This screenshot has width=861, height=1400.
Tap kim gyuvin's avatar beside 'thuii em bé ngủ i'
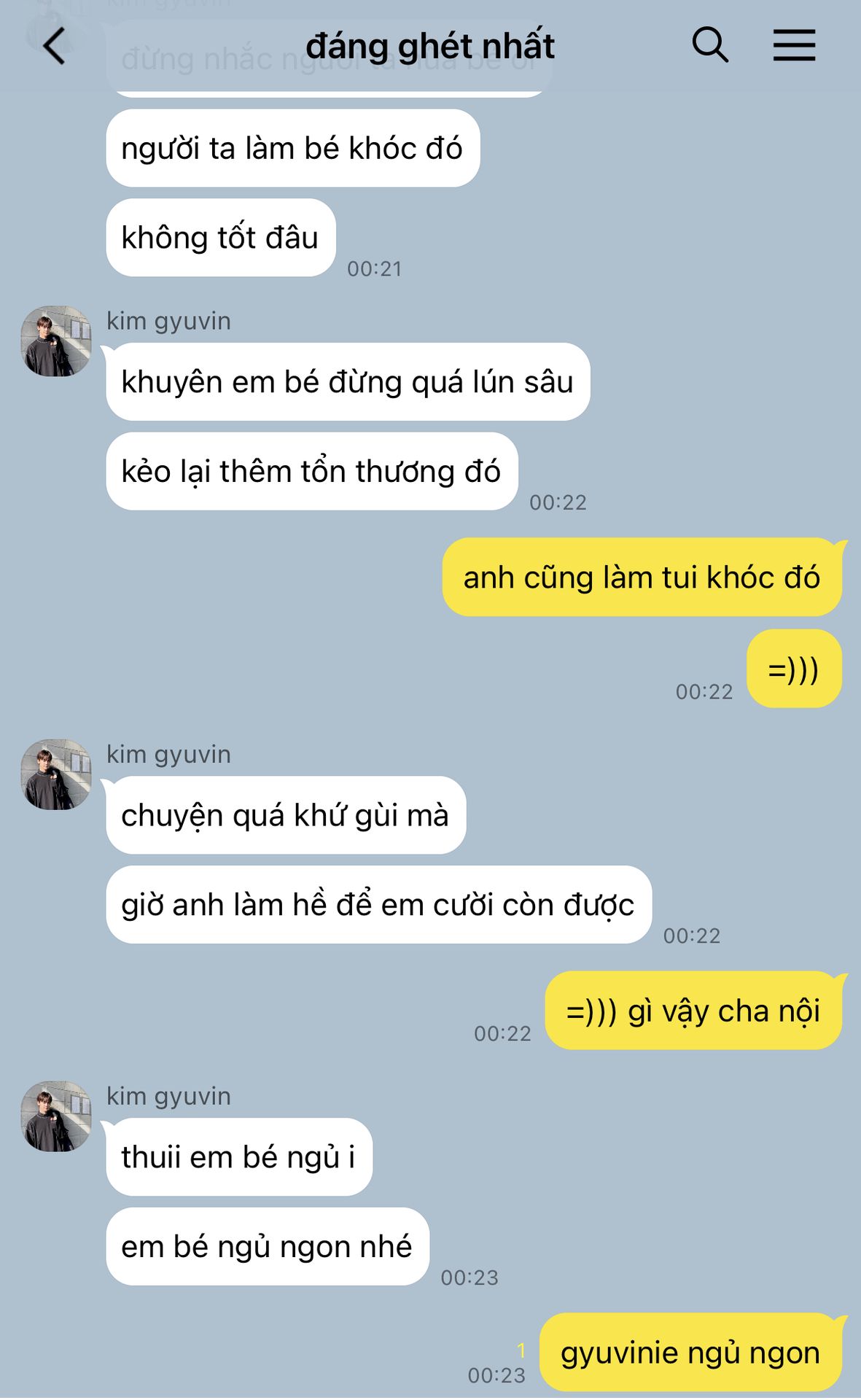[x=56, y=1116]
